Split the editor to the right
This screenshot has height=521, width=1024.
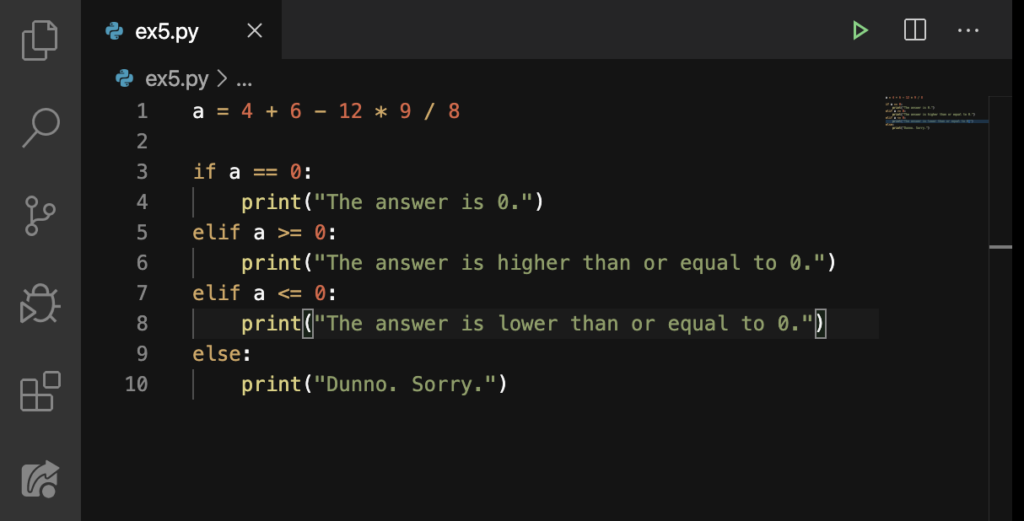[x=914, y=30]
